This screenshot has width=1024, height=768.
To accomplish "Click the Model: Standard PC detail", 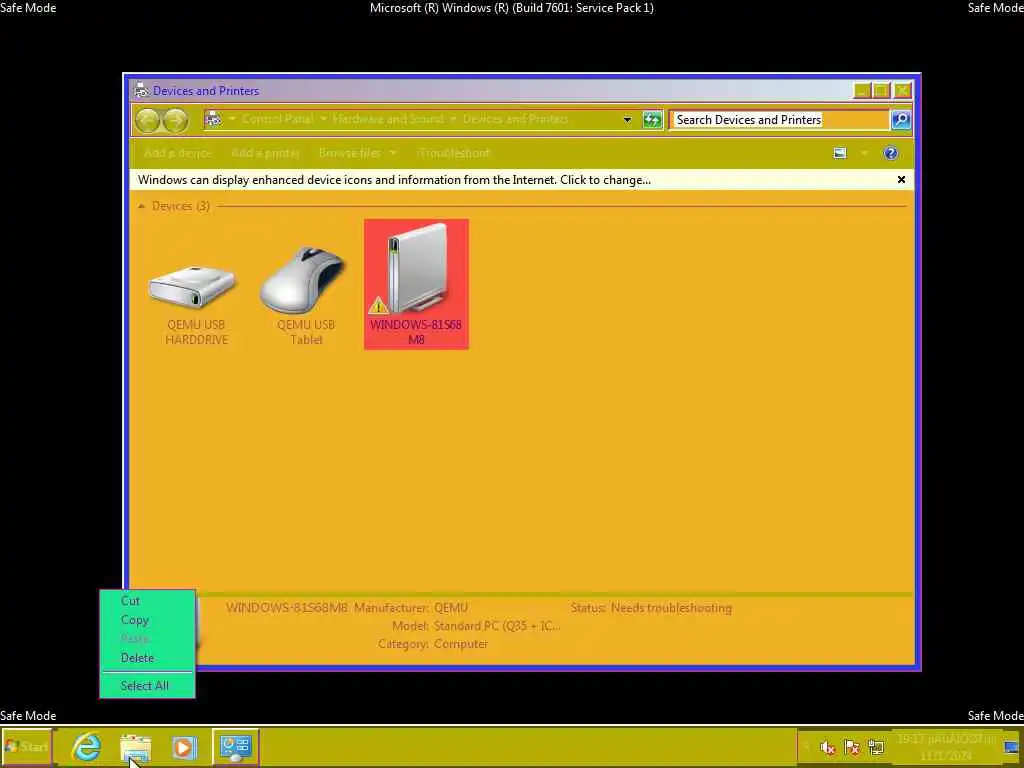I will [x=476, y=626].
